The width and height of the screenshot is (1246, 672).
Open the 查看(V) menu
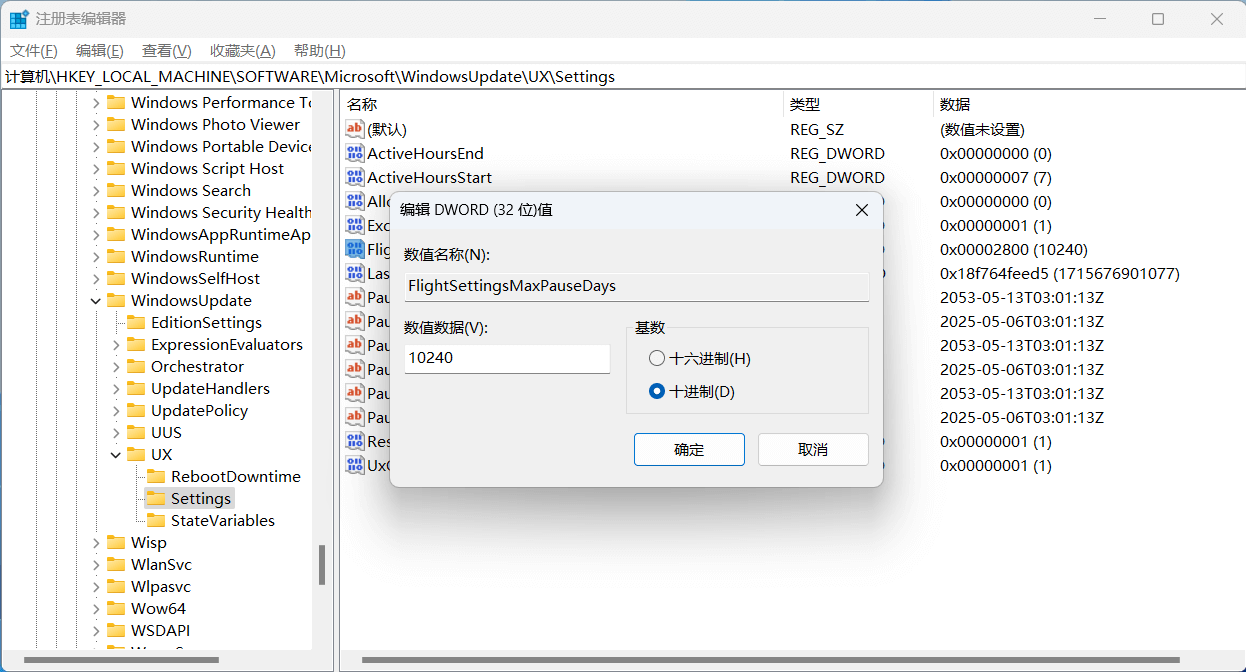(x=167, y=51)
